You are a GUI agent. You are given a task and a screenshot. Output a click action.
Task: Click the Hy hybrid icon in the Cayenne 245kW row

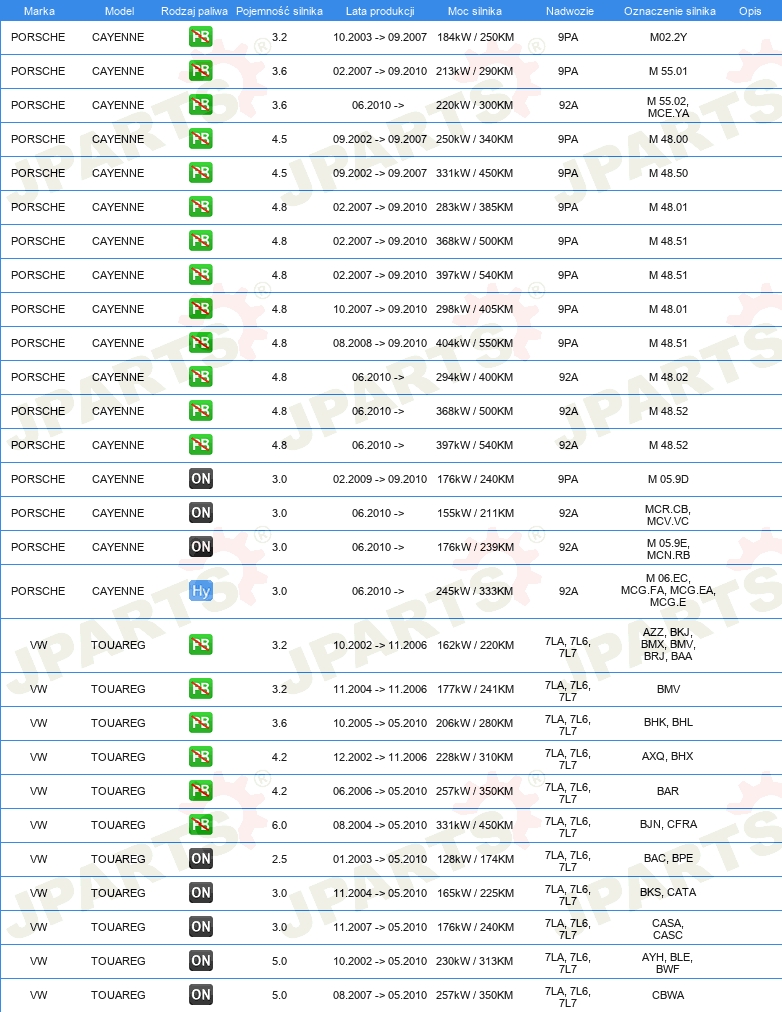(201, 591)
